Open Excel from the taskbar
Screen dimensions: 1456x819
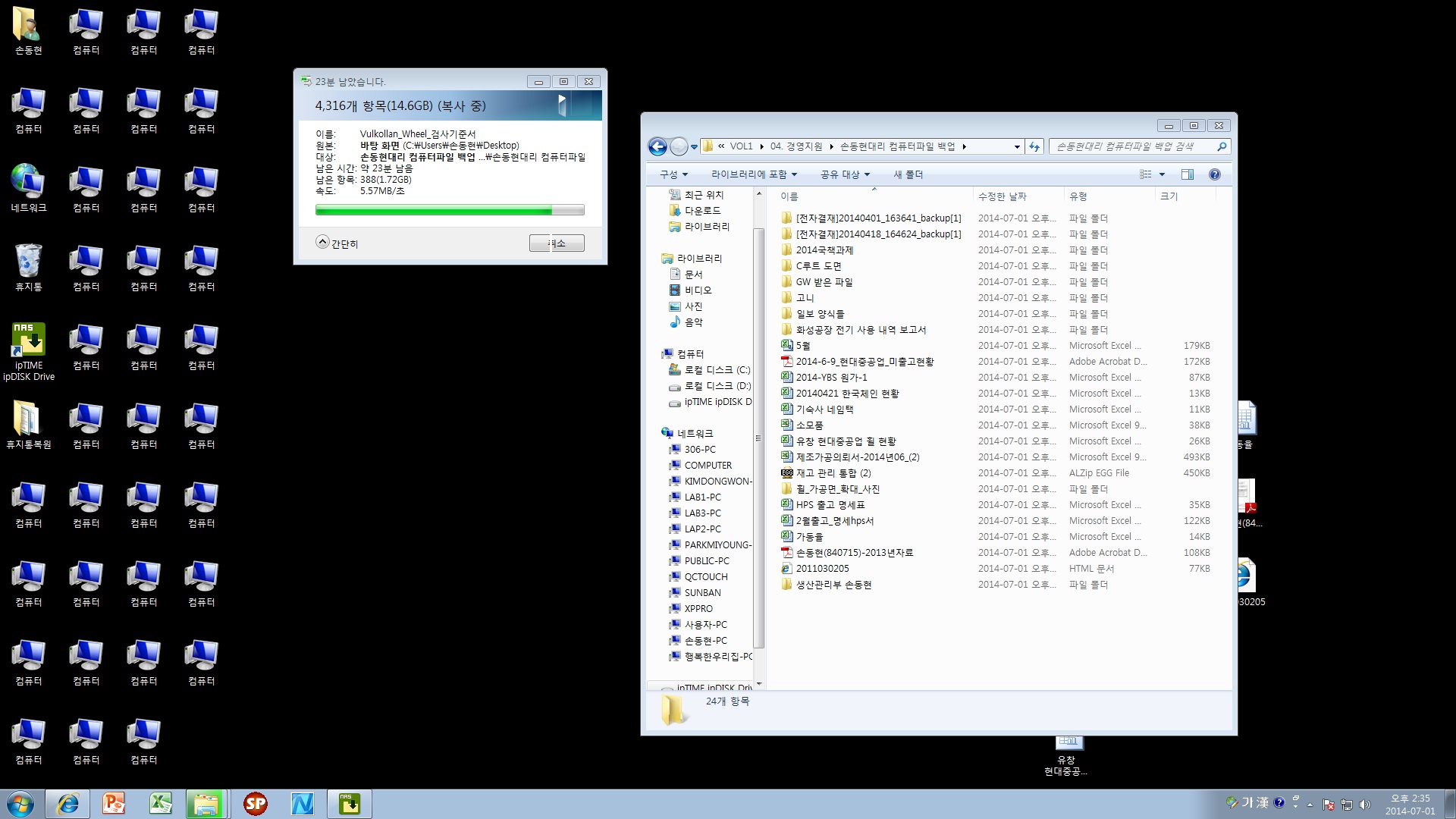click(160, 804)
